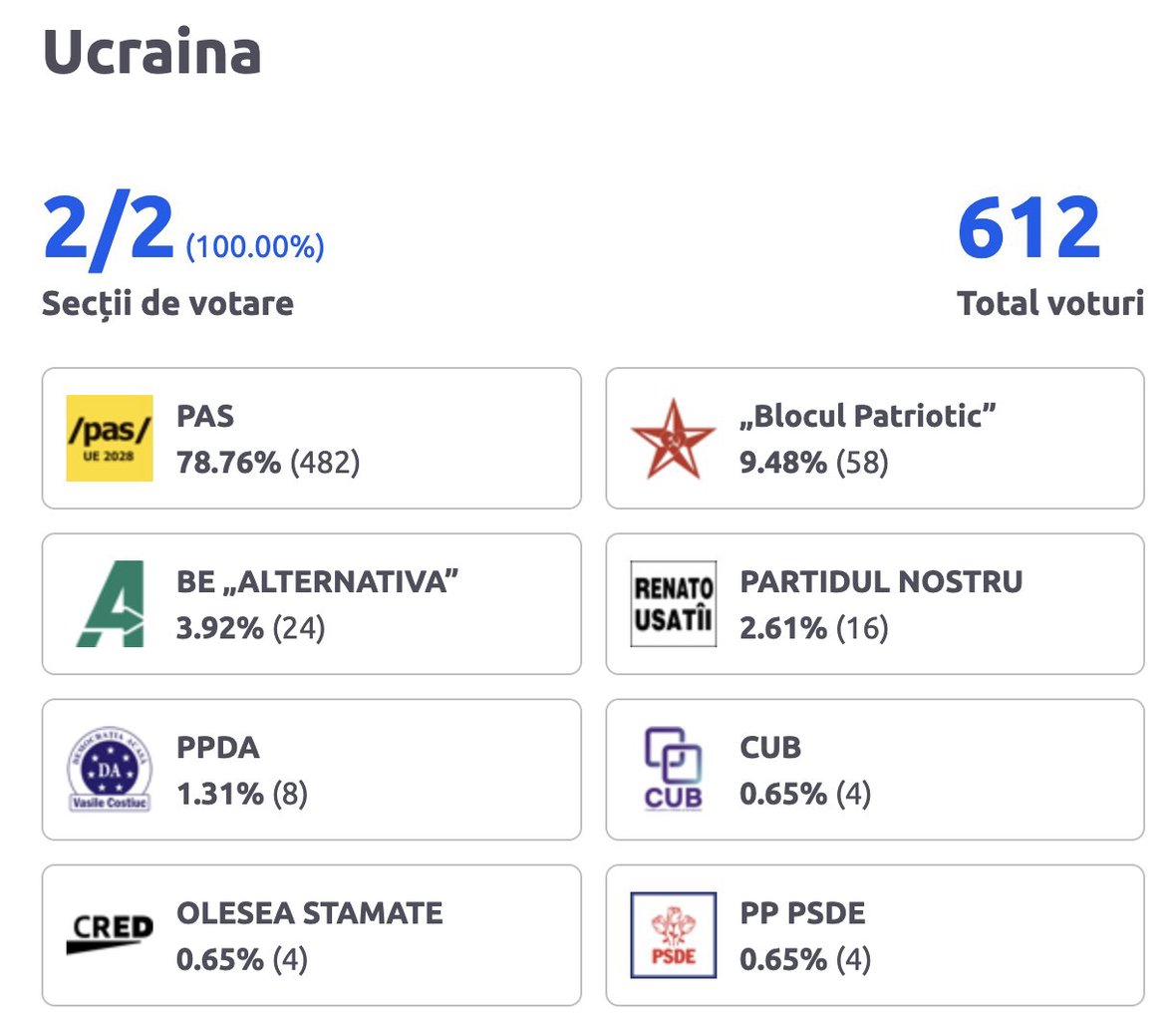Viewport: 1176px width, 1021px height.
Task: Click the 2/2 polling stations counter
Action: [108, 229]
